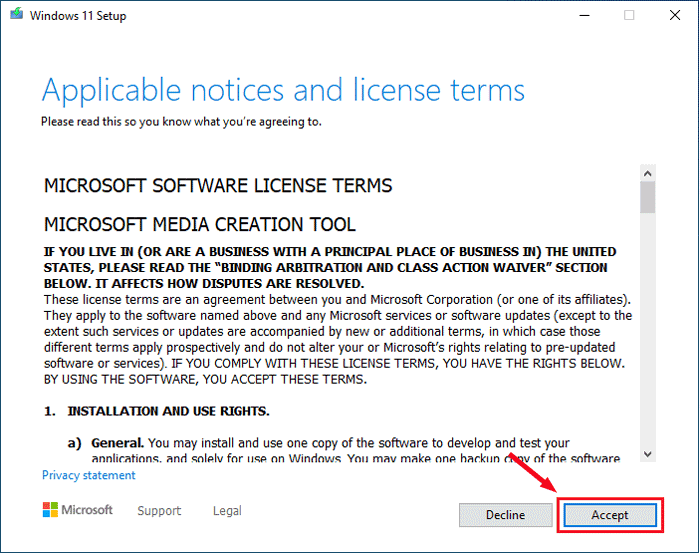
Task: Open the Privacy statement link
Action: click(x=88, y=475)
